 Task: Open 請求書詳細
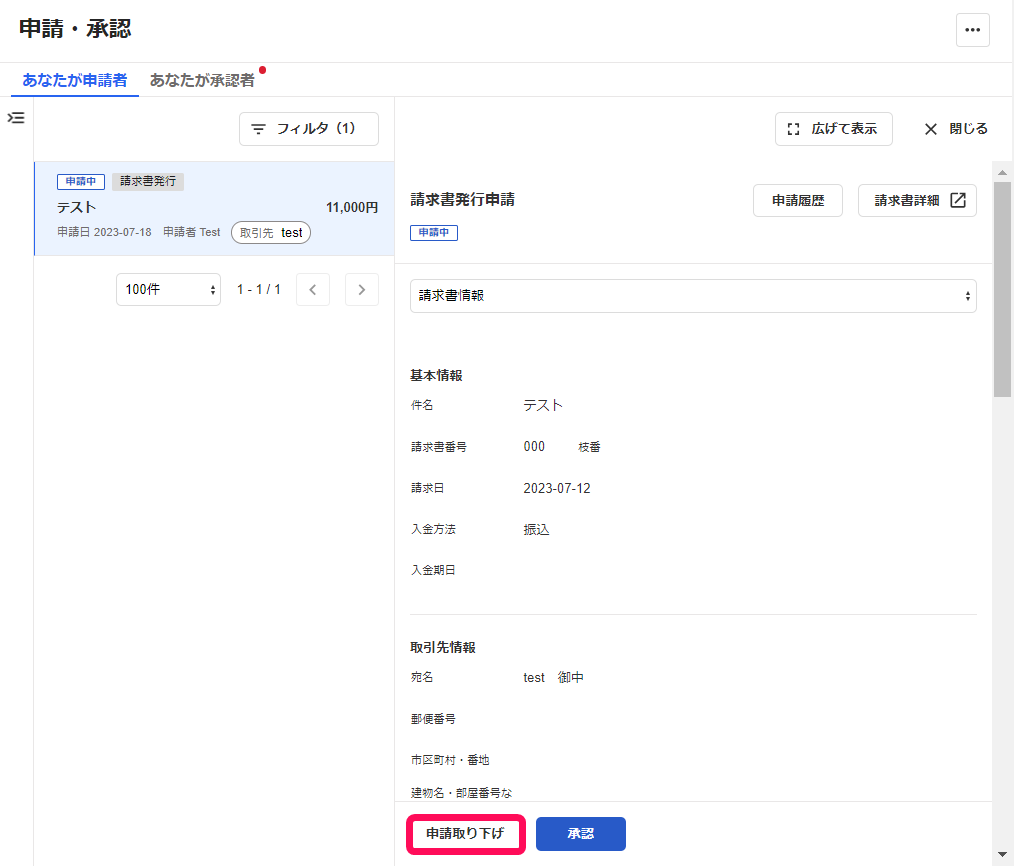click(x=917, y=200)
